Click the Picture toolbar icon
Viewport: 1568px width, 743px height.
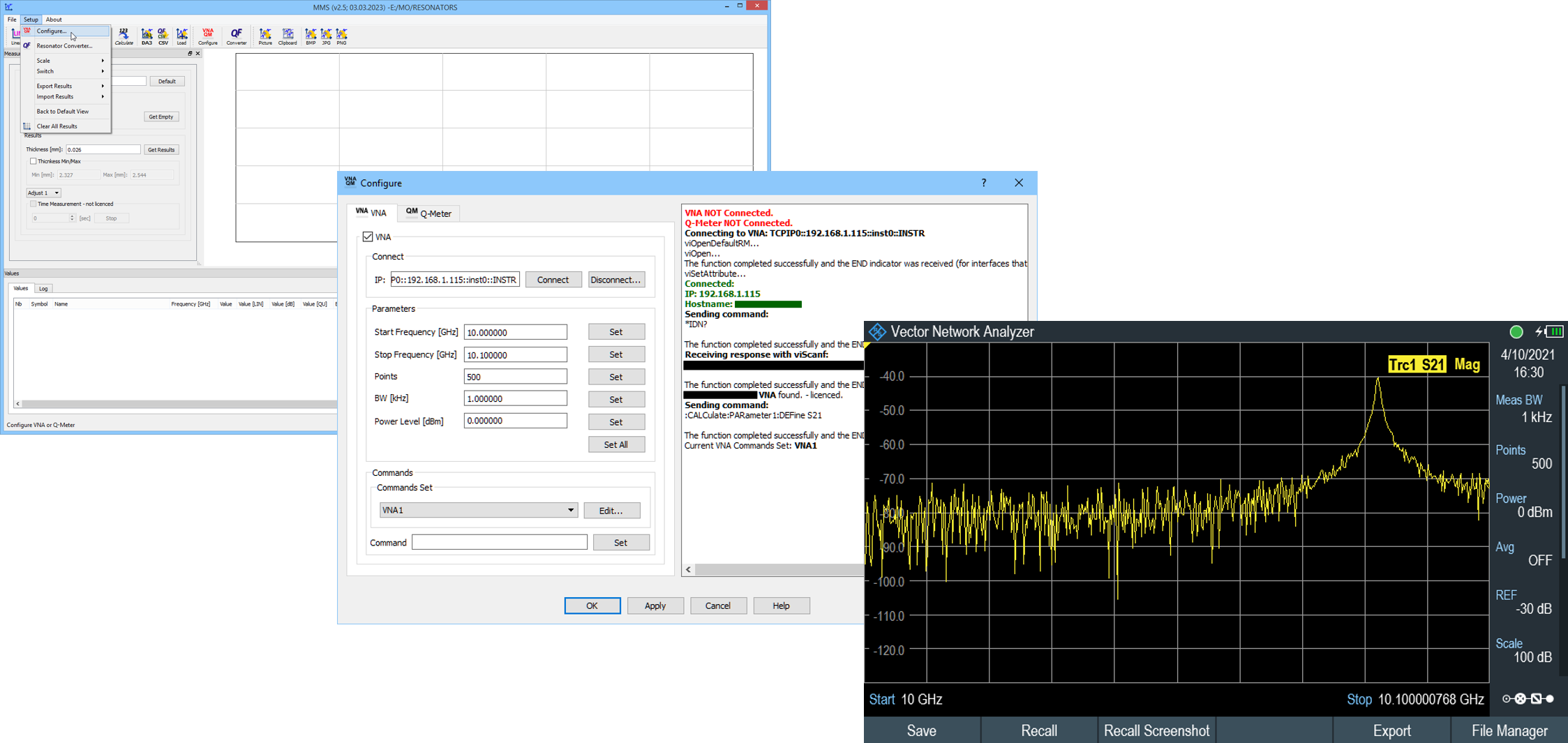click(265, 36)
